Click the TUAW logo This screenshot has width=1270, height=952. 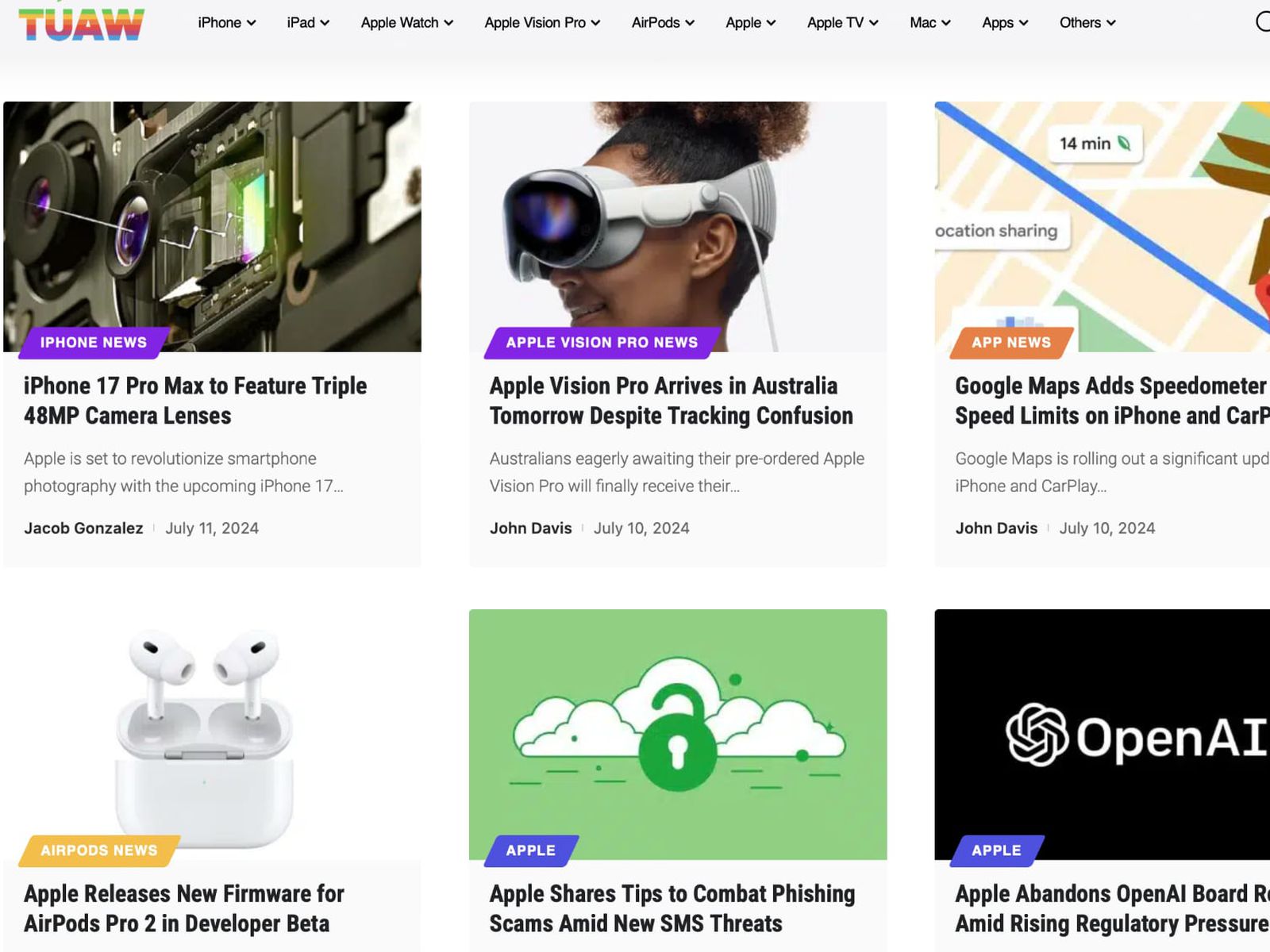(x=81, y=24)
